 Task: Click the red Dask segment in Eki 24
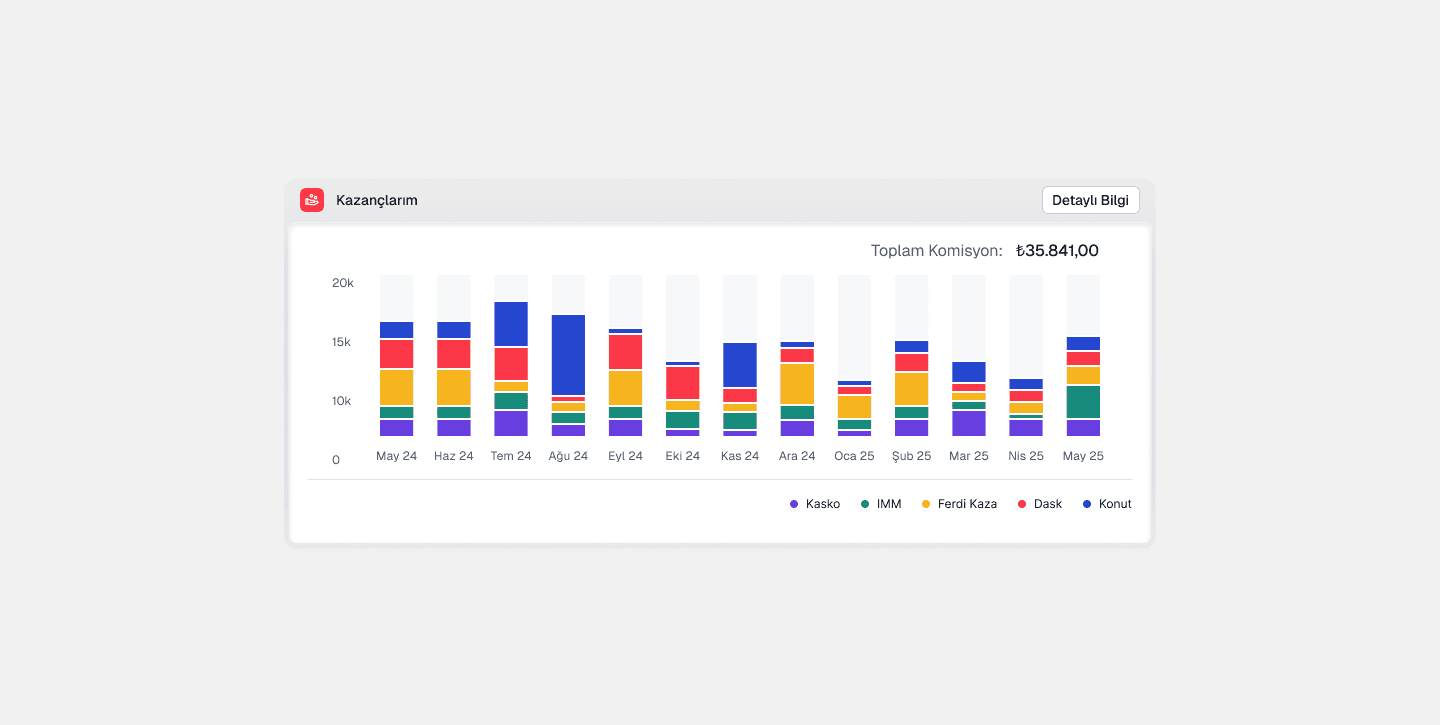click(683, 383)
